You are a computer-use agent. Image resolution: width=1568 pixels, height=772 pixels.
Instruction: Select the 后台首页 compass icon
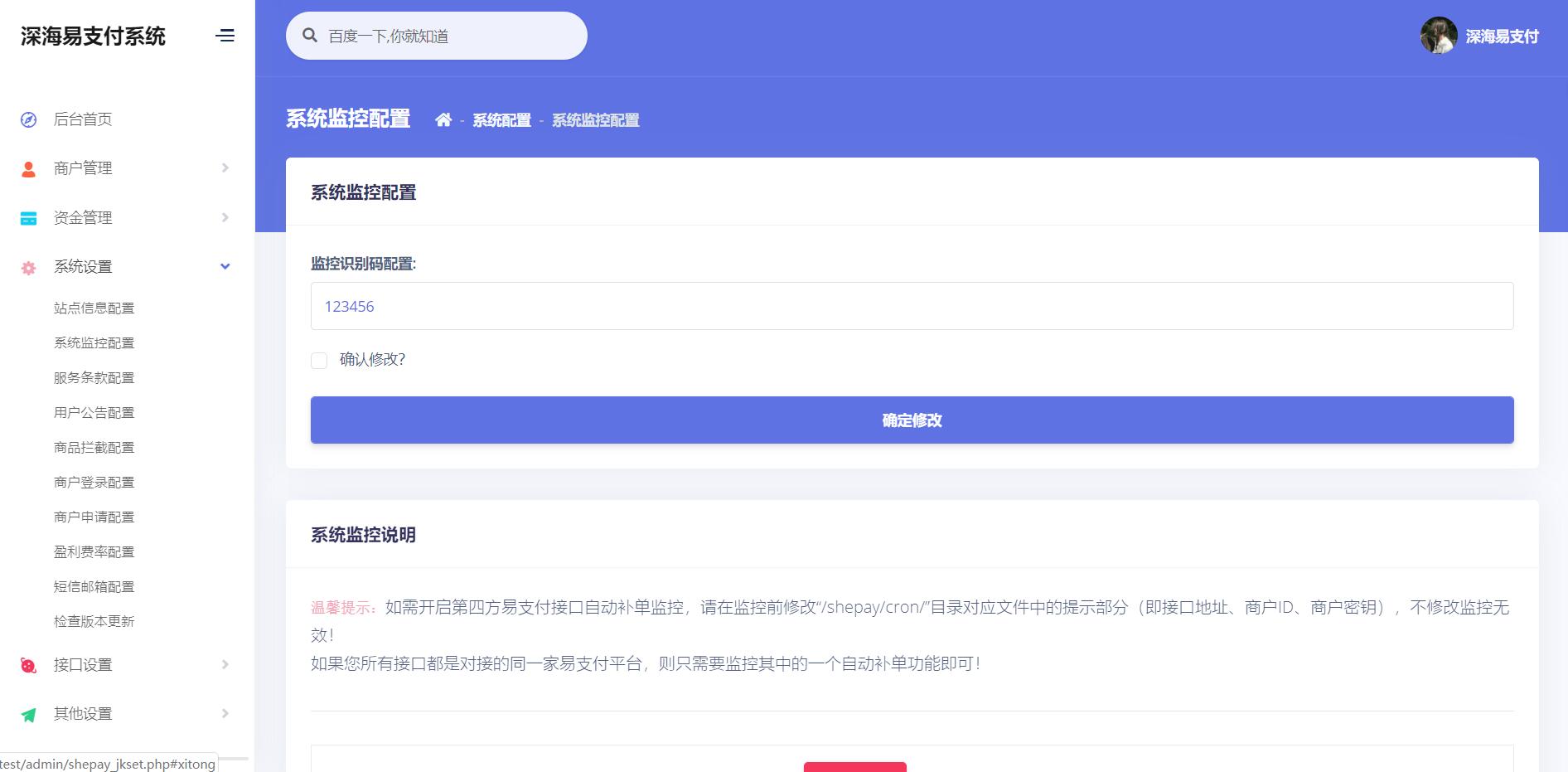point(27,119)
